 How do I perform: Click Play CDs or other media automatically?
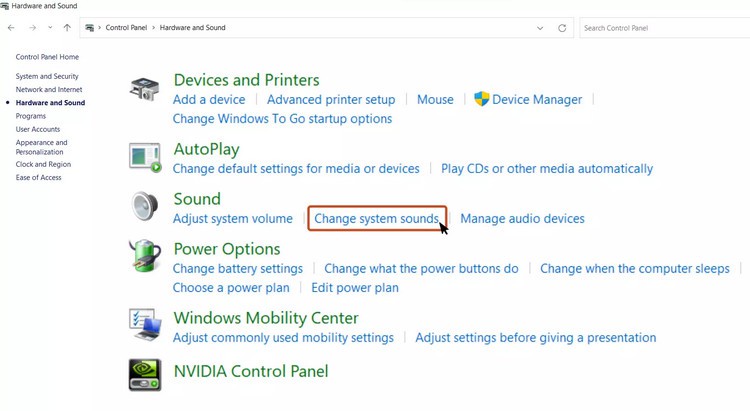pos(547,169)
